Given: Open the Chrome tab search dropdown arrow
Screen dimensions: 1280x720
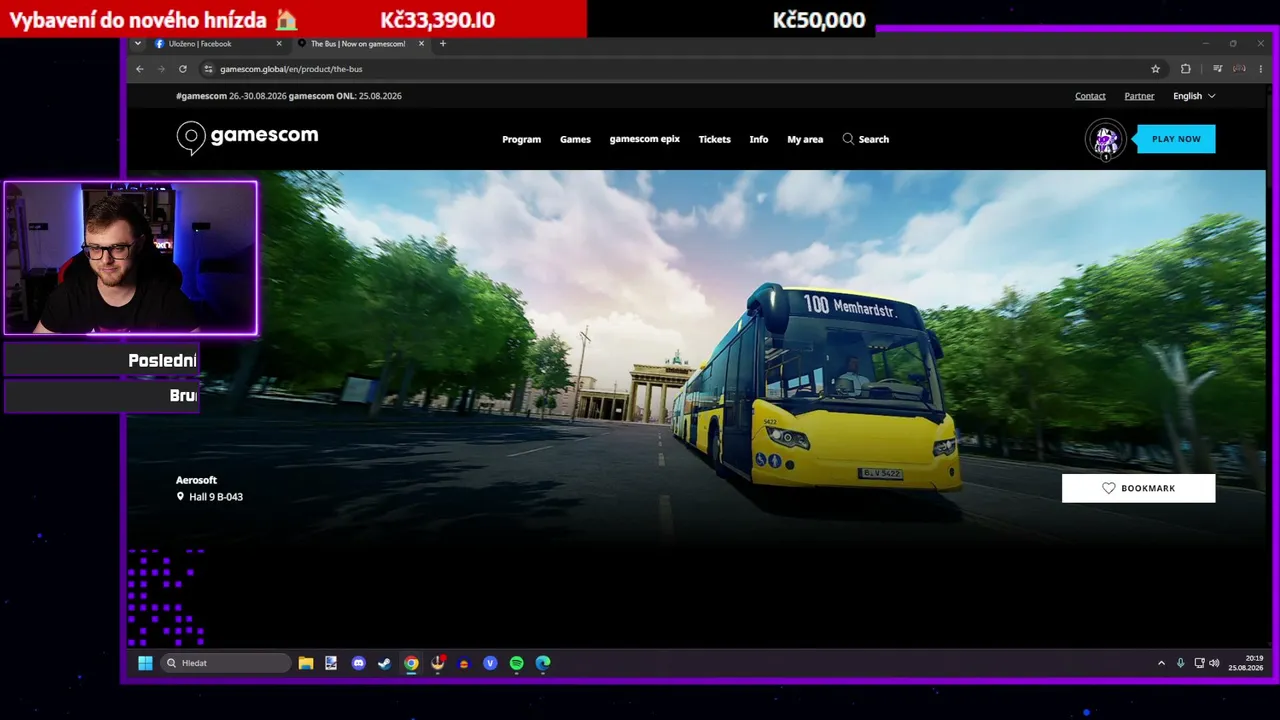Looking at the screenshot, I should (x=138, y=44).
